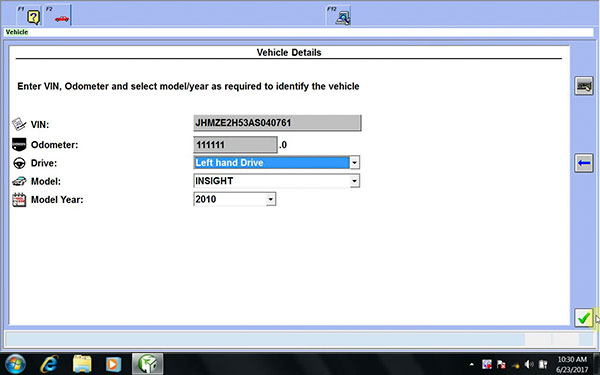Image resolution: width=600 pixels, height=375 pixels.
Task: Open the F12 system tools icon
Action: pos(338,15)
